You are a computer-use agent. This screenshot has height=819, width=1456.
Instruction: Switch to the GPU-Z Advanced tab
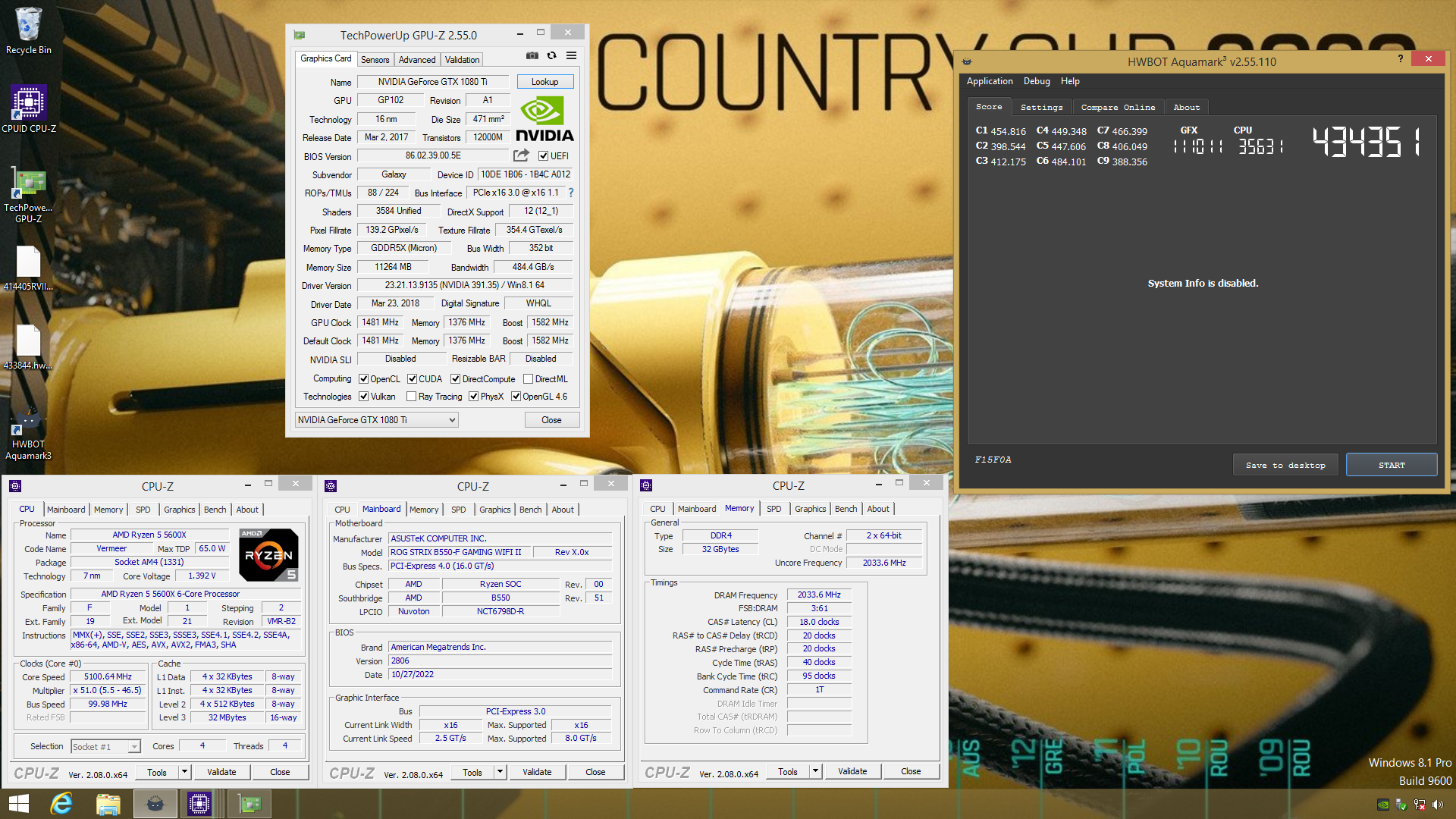tap(417, 60)
